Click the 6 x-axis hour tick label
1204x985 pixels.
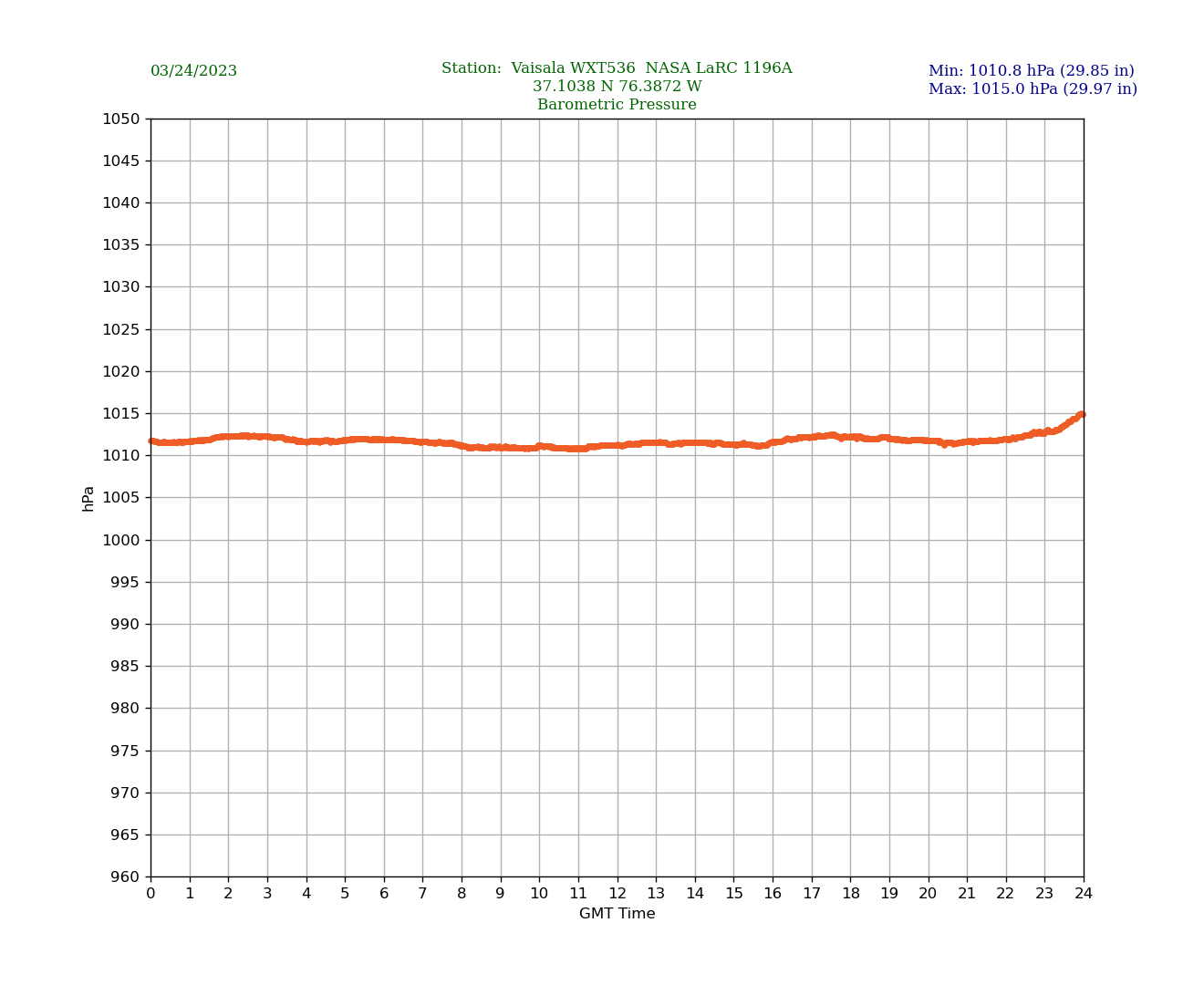[x=384, y=894]
